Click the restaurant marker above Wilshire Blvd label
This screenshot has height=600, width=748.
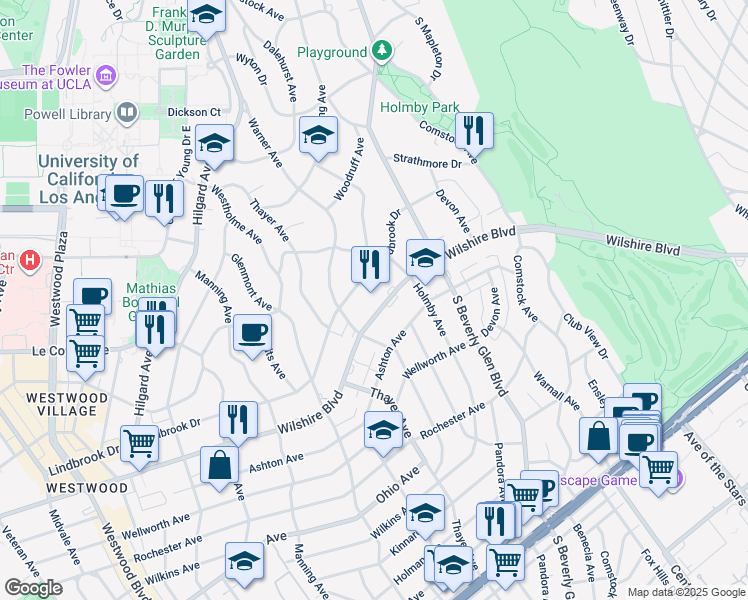click(x=239, y=421)
